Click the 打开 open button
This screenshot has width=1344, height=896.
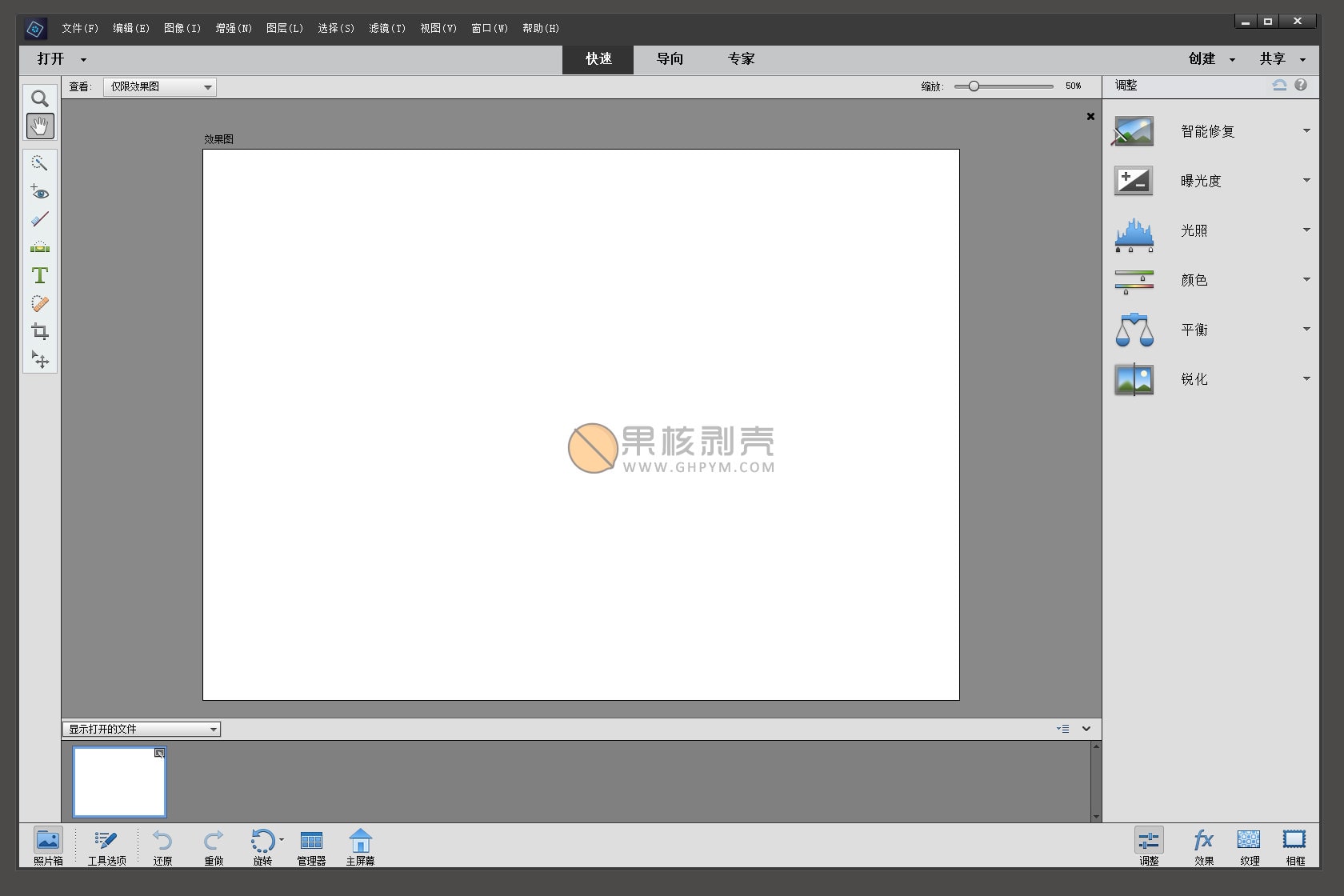pyautogui.click(x=50, y=59)
